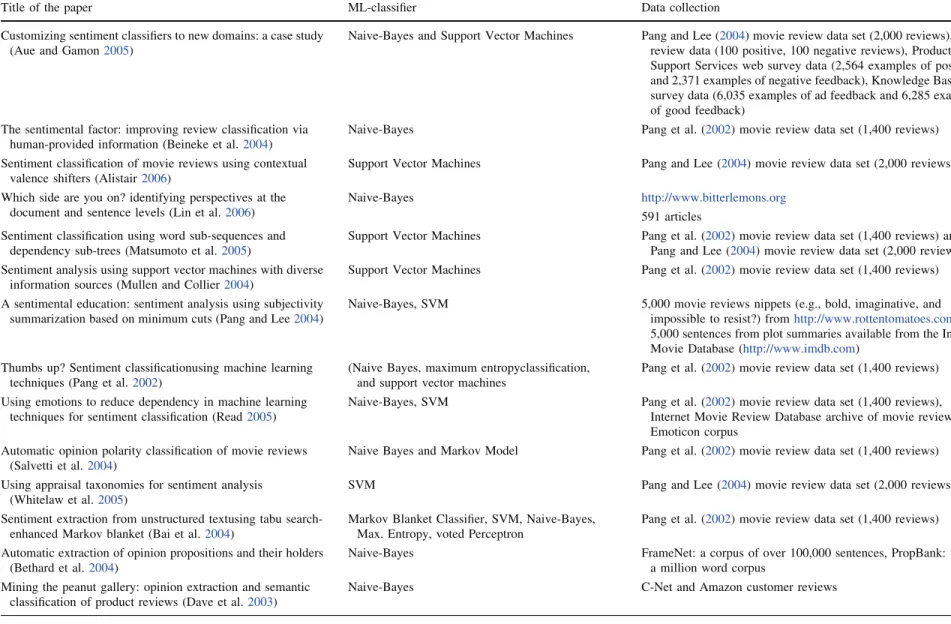The width and height of the screenshot is (951, 624).
Task: Open the 2005 citation after Aue and Gamon
Action: pos(116,51)
